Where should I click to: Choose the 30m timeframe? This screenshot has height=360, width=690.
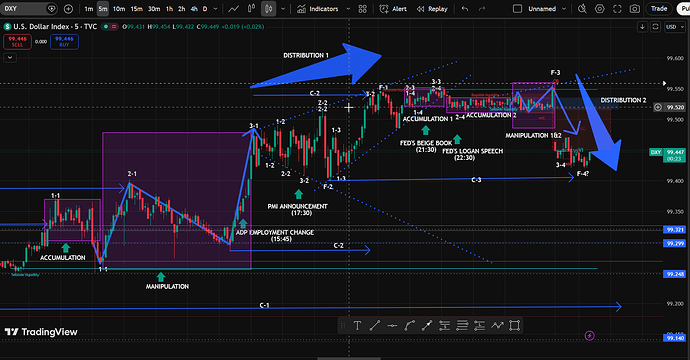154,9
